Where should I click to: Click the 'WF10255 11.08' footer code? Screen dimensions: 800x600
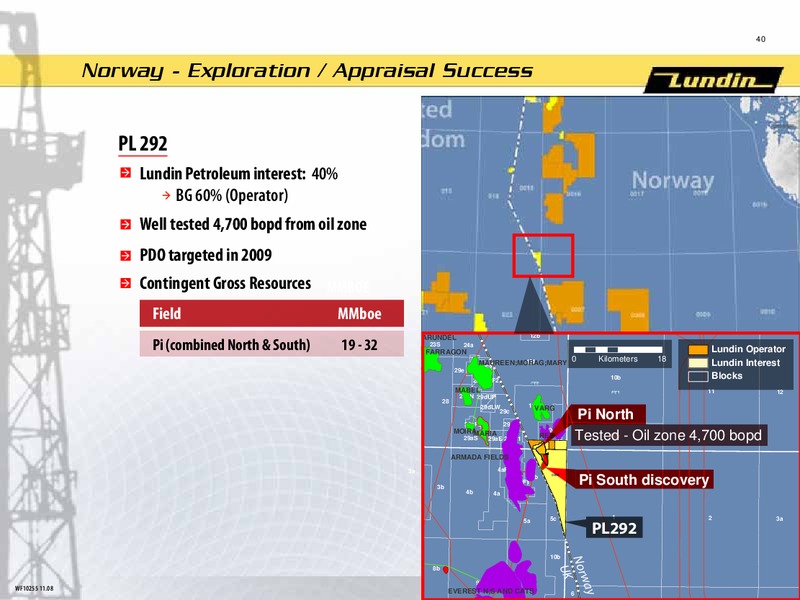34,588
